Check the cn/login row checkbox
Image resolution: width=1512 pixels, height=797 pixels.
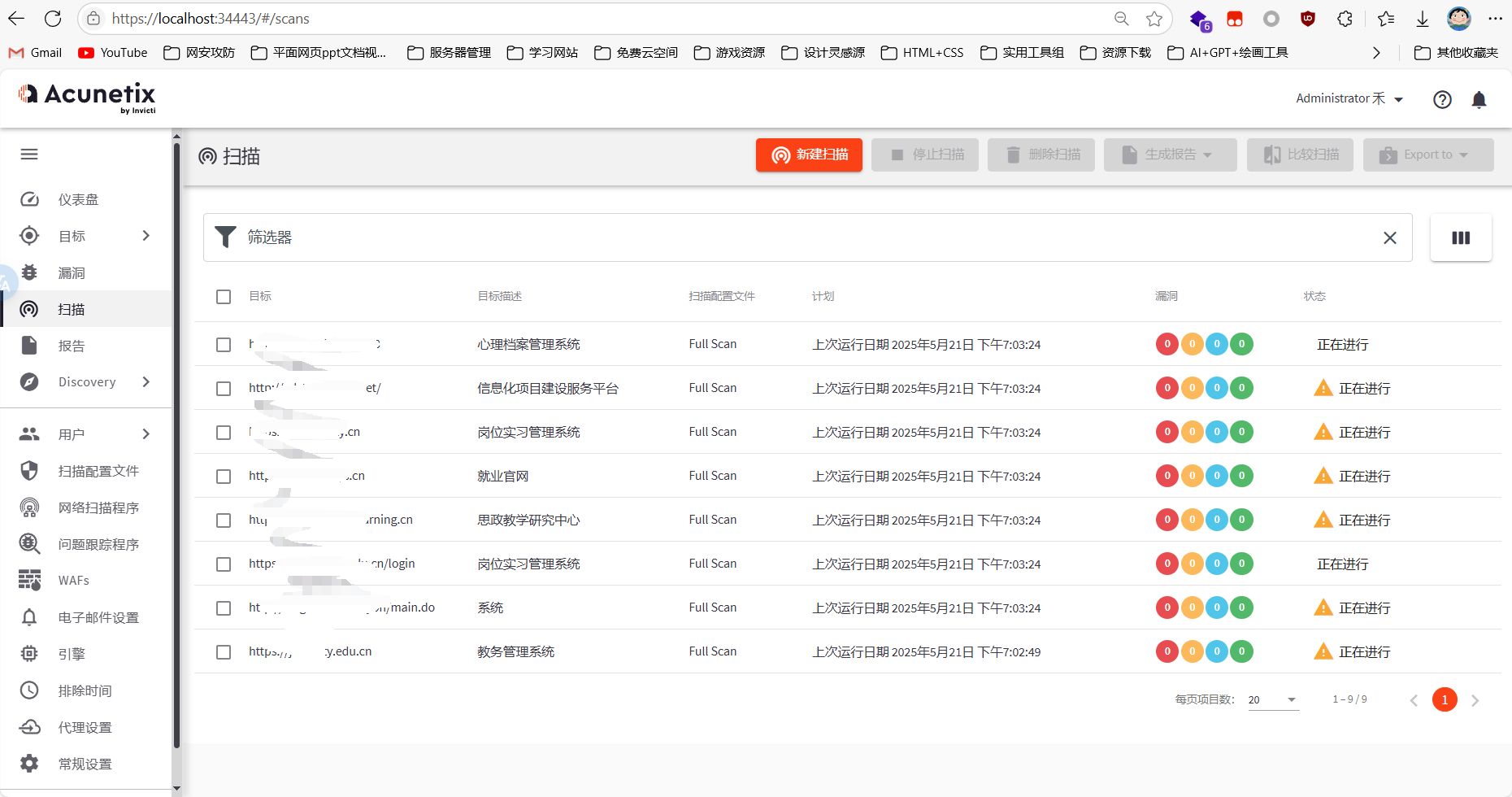pos(224,564)
